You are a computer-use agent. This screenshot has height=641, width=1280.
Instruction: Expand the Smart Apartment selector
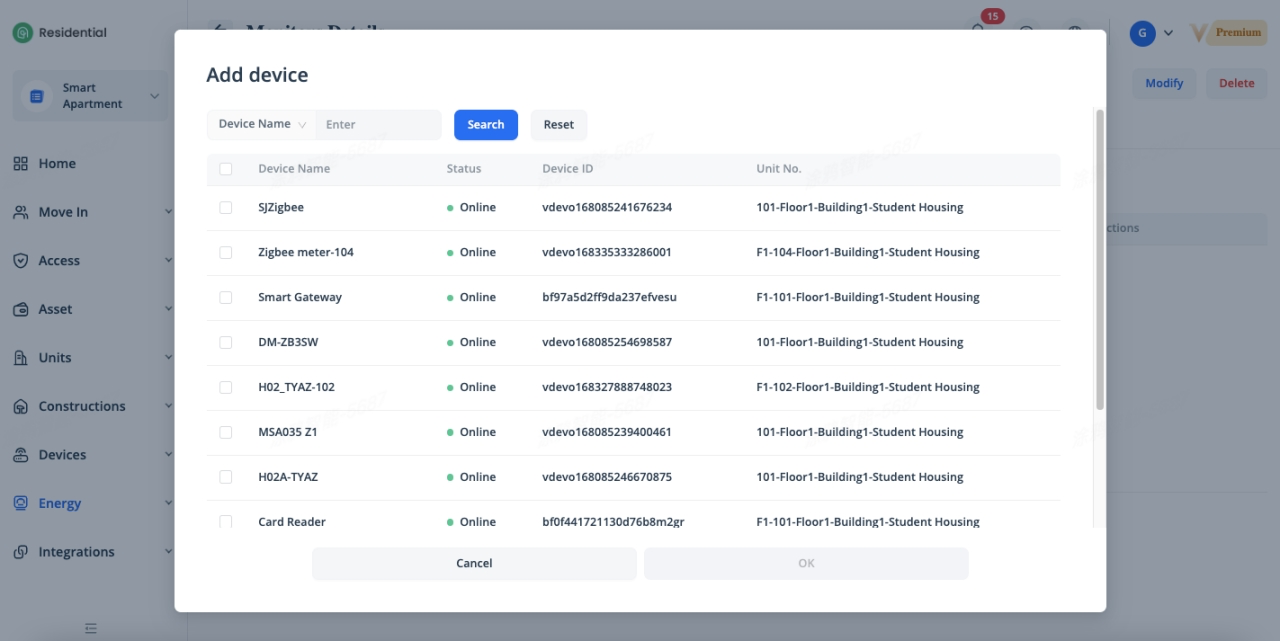154,96
